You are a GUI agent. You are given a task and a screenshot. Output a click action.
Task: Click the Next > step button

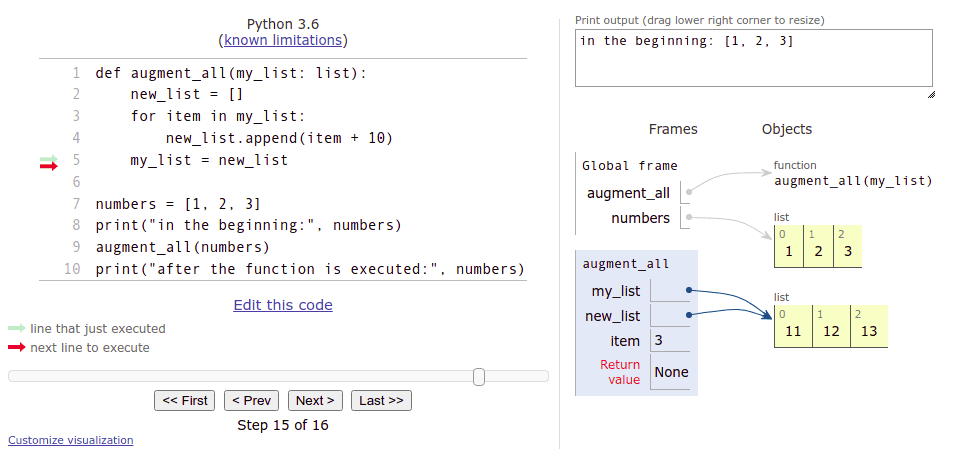point(315,401)
